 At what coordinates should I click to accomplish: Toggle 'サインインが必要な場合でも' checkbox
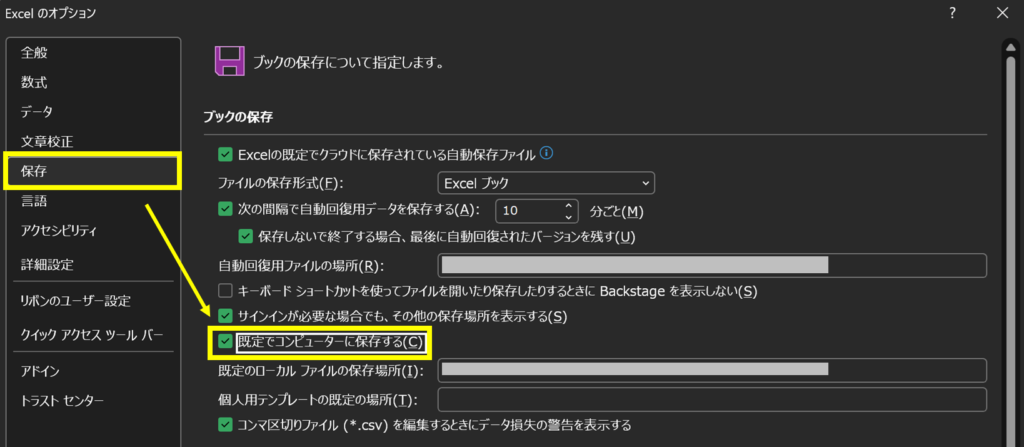coord(225,317)
